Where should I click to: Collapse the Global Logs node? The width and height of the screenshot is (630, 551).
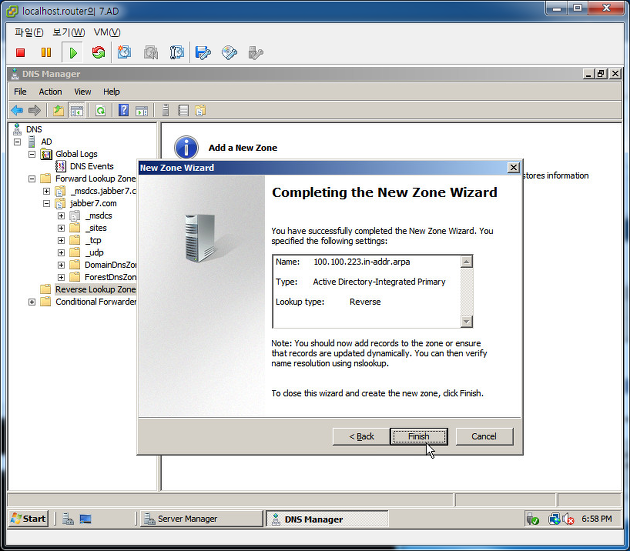coord(32,154)
